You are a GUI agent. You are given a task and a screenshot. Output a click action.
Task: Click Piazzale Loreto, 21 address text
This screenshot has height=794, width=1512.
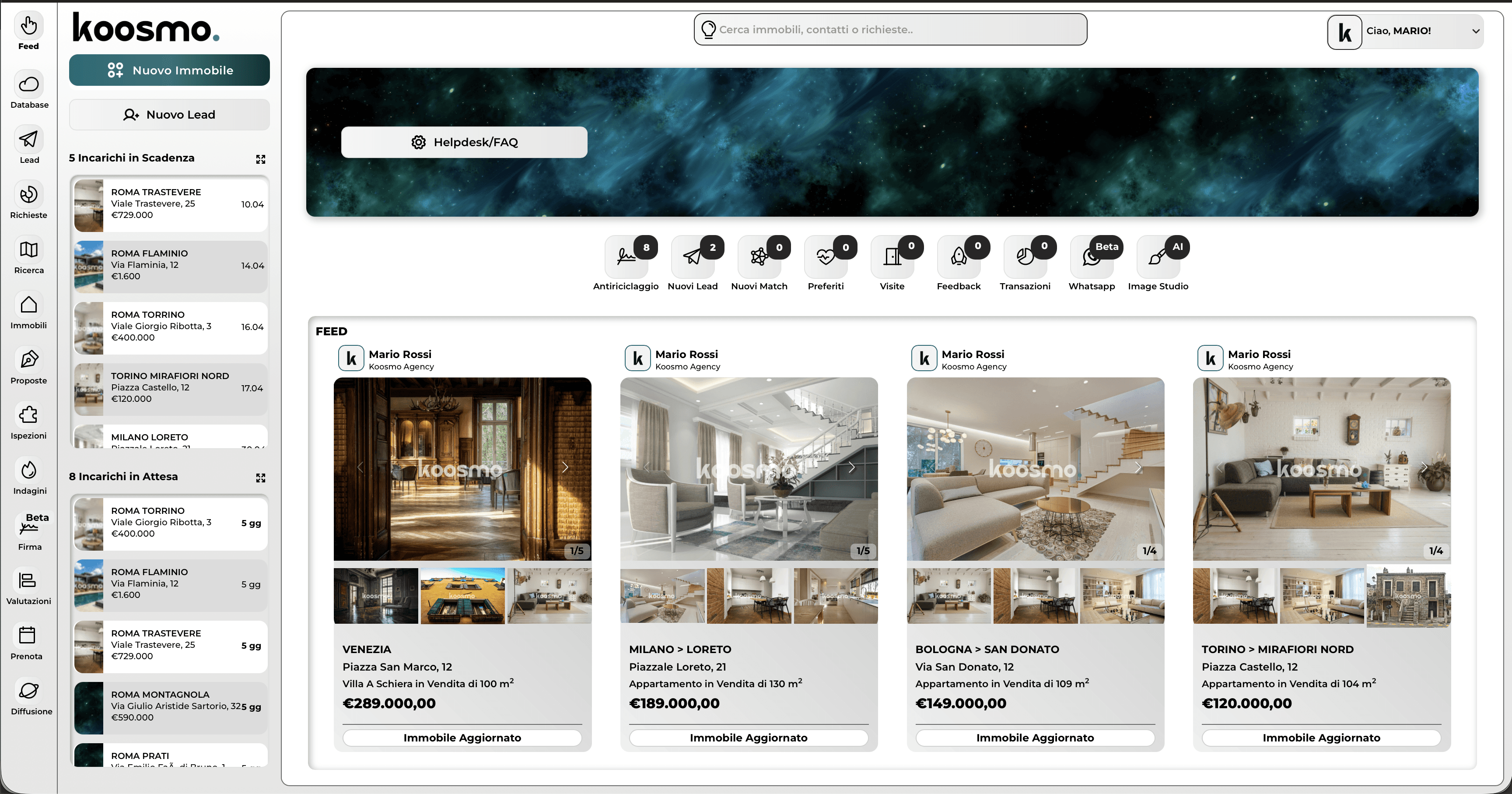677,667
